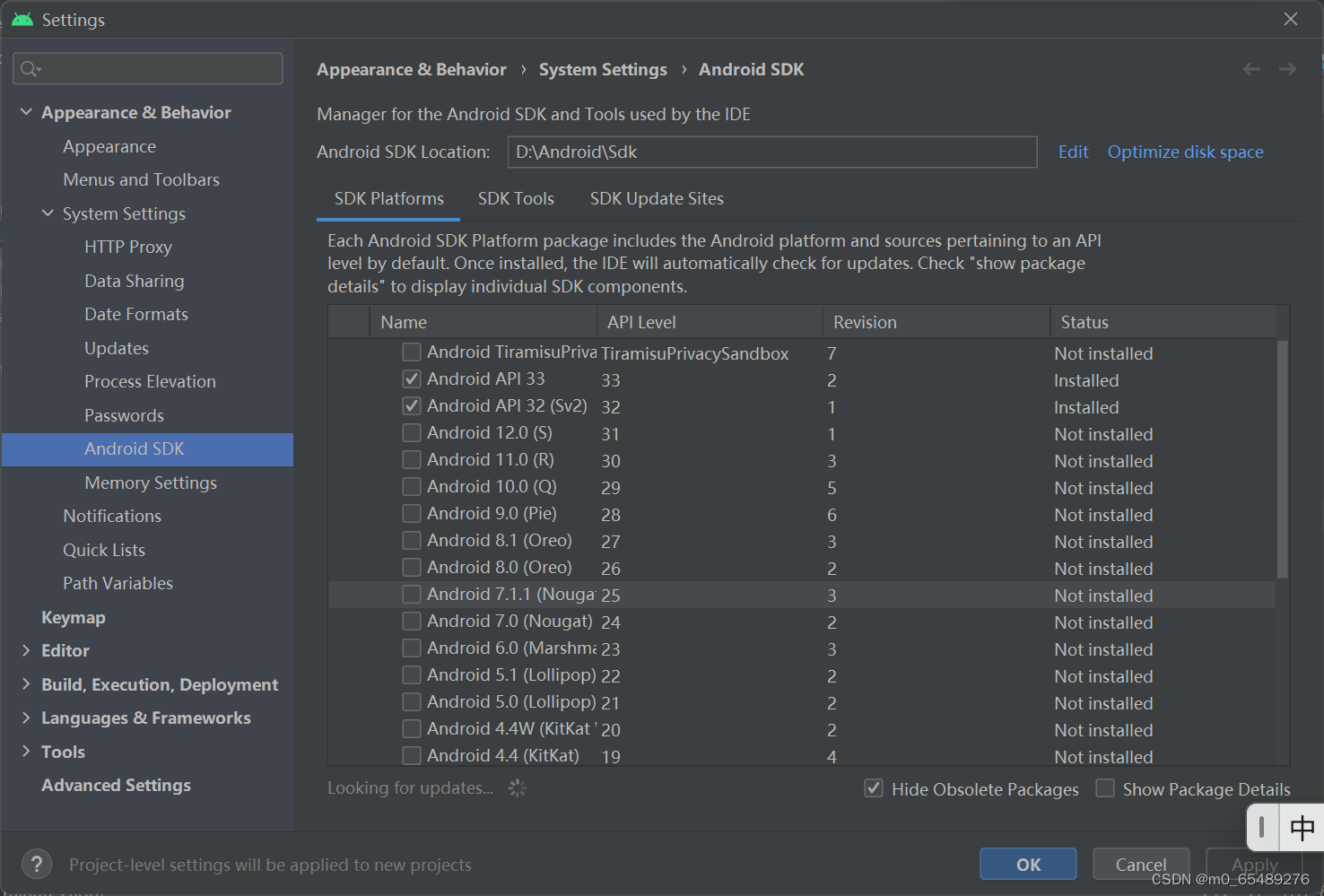This screenshot has height=896, width=1324.
Task: Expand the Tools section
Action: coord(26,752)
